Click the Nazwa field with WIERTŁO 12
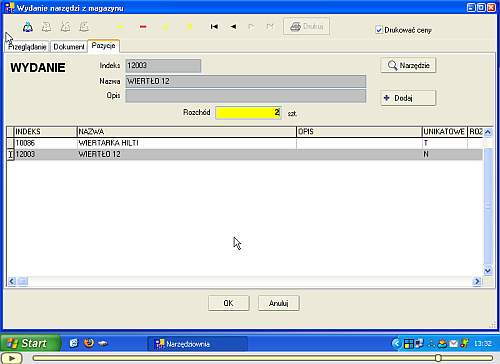This screenshot has height=364, width=500. (246, 81)
